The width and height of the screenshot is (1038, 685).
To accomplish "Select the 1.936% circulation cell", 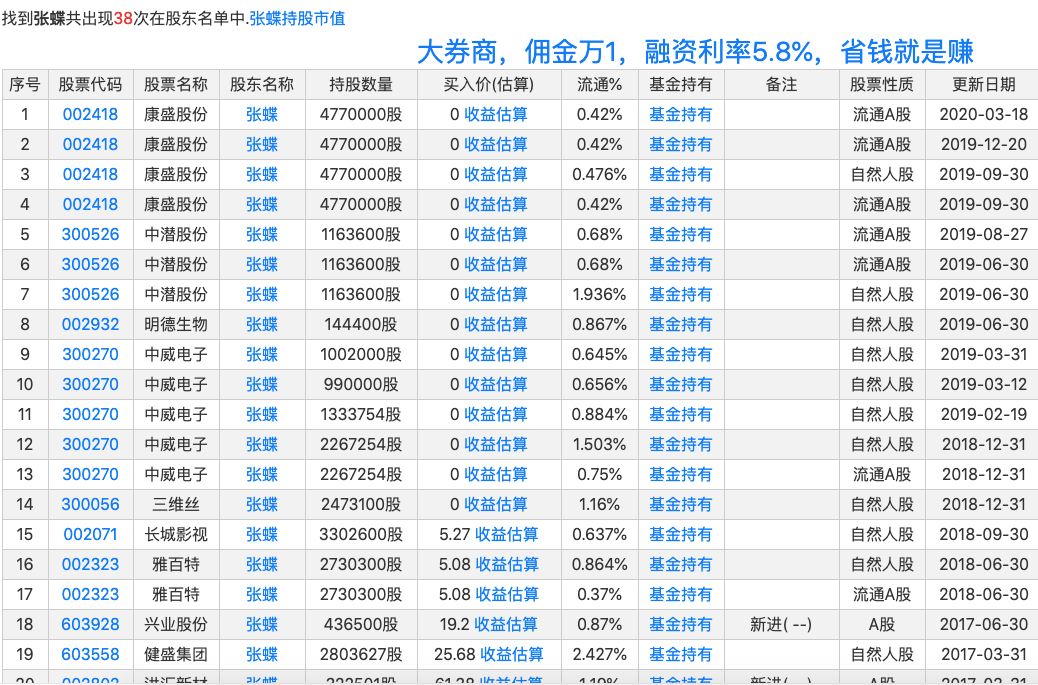I will tap(599, 295).
